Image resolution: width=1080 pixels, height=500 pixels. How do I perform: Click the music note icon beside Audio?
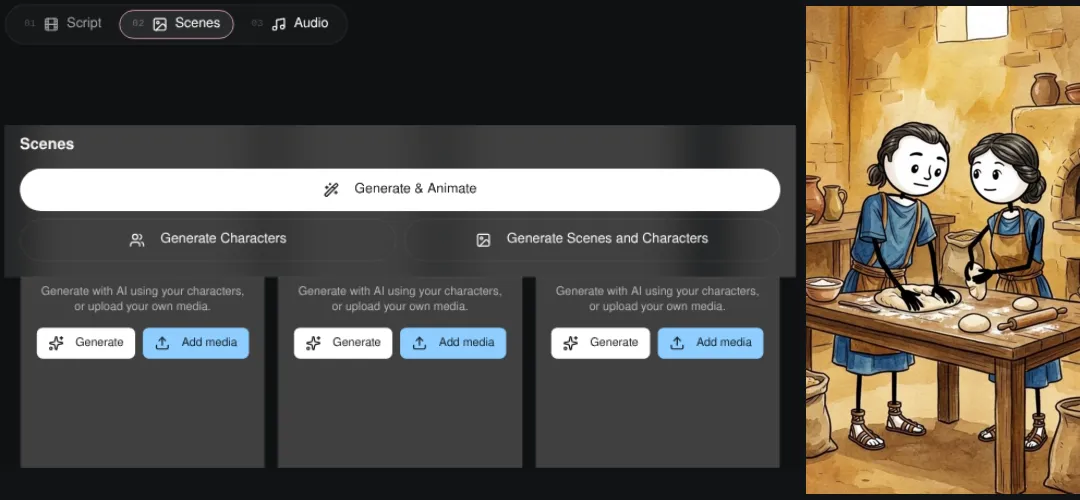pyautogui.click(x=278, y=24)
